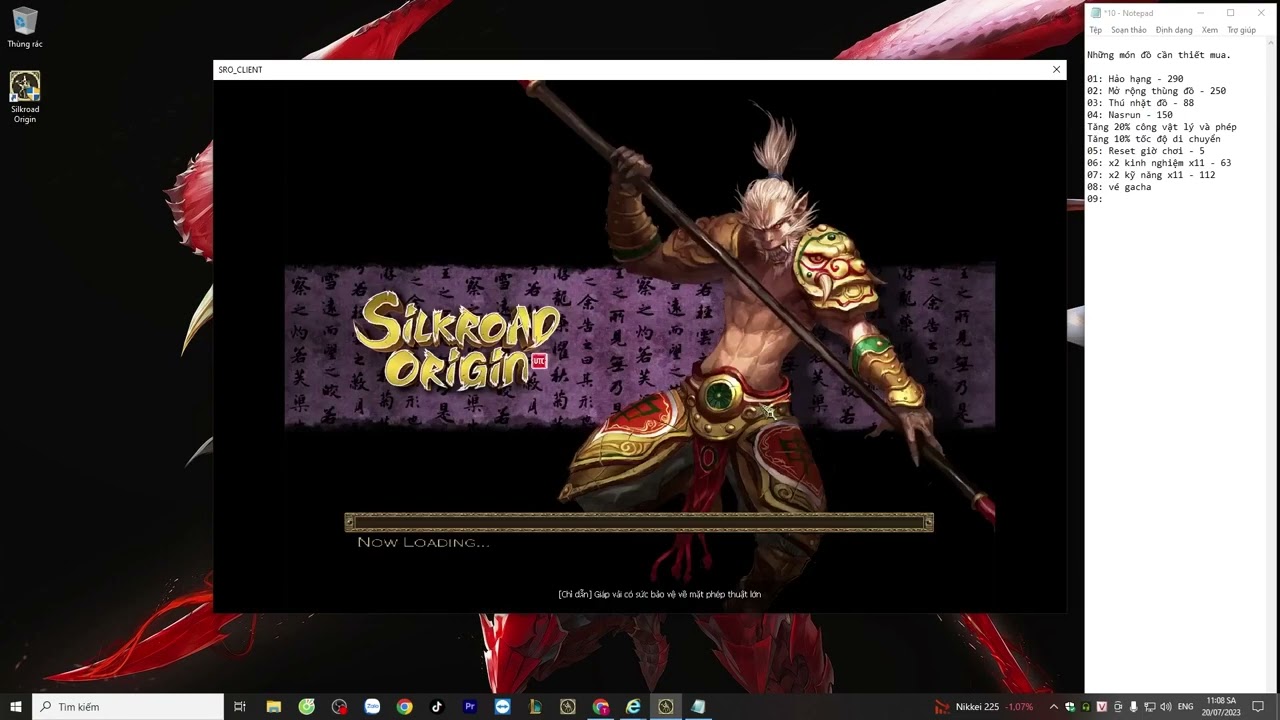Open the clock showing 11:08 SA
This screenshot has height=720, width=1280.
click(1221, 707)
